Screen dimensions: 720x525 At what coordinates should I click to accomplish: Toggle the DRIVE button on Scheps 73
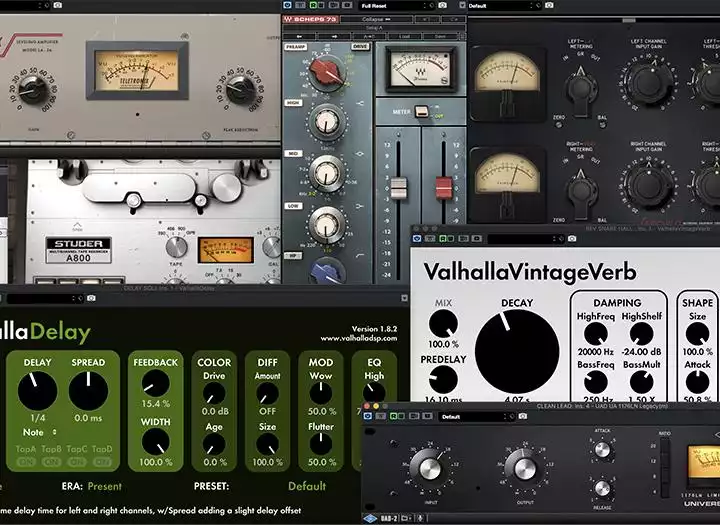click(x=360, y=47)
